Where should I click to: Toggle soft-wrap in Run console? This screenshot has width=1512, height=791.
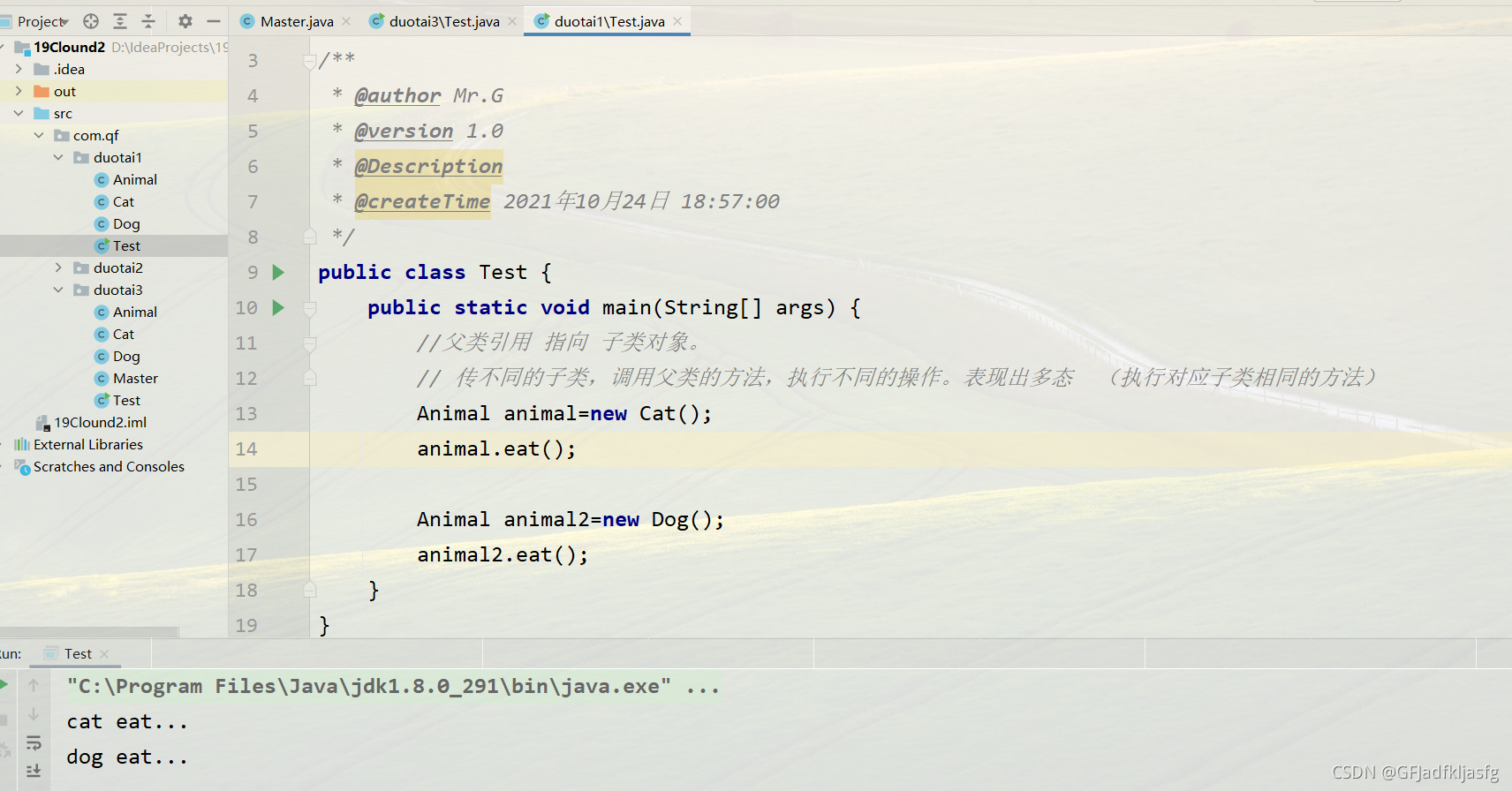[x=34, y=742]
